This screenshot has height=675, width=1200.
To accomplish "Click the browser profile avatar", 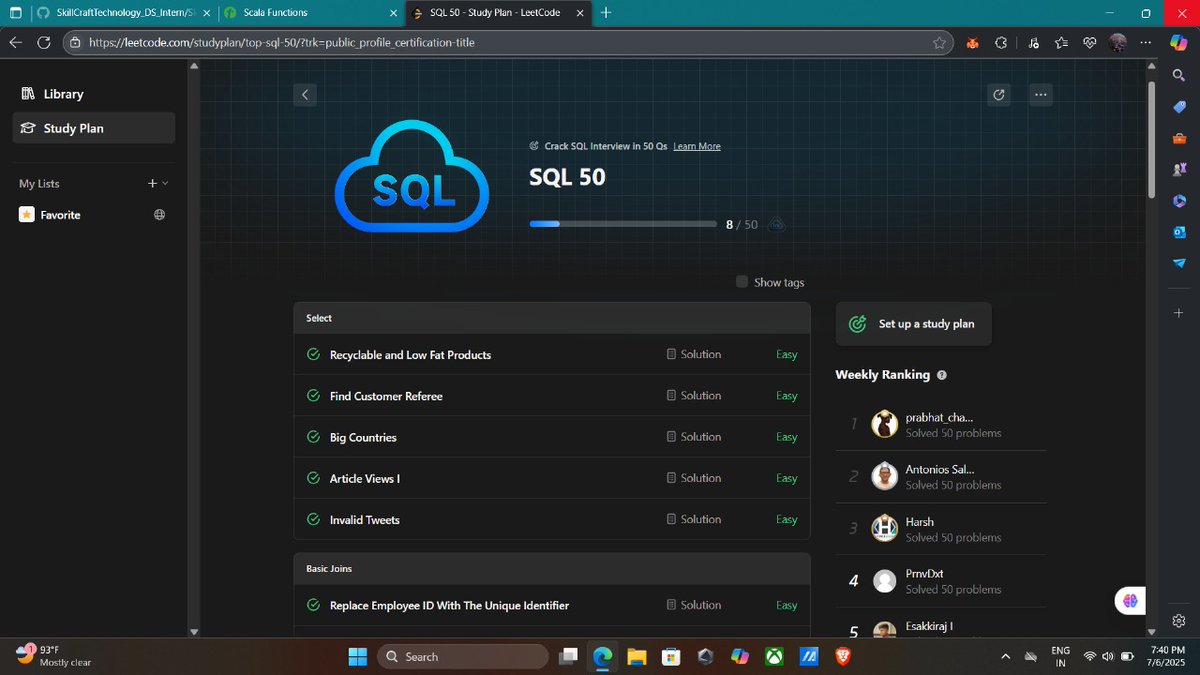I will tap(1118, 43).
